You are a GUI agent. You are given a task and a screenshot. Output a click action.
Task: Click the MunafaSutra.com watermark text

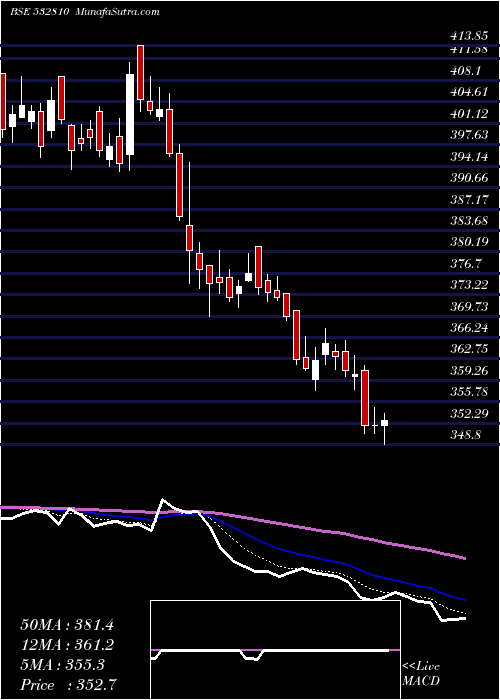pyautogui.click(x=117, y=12)
